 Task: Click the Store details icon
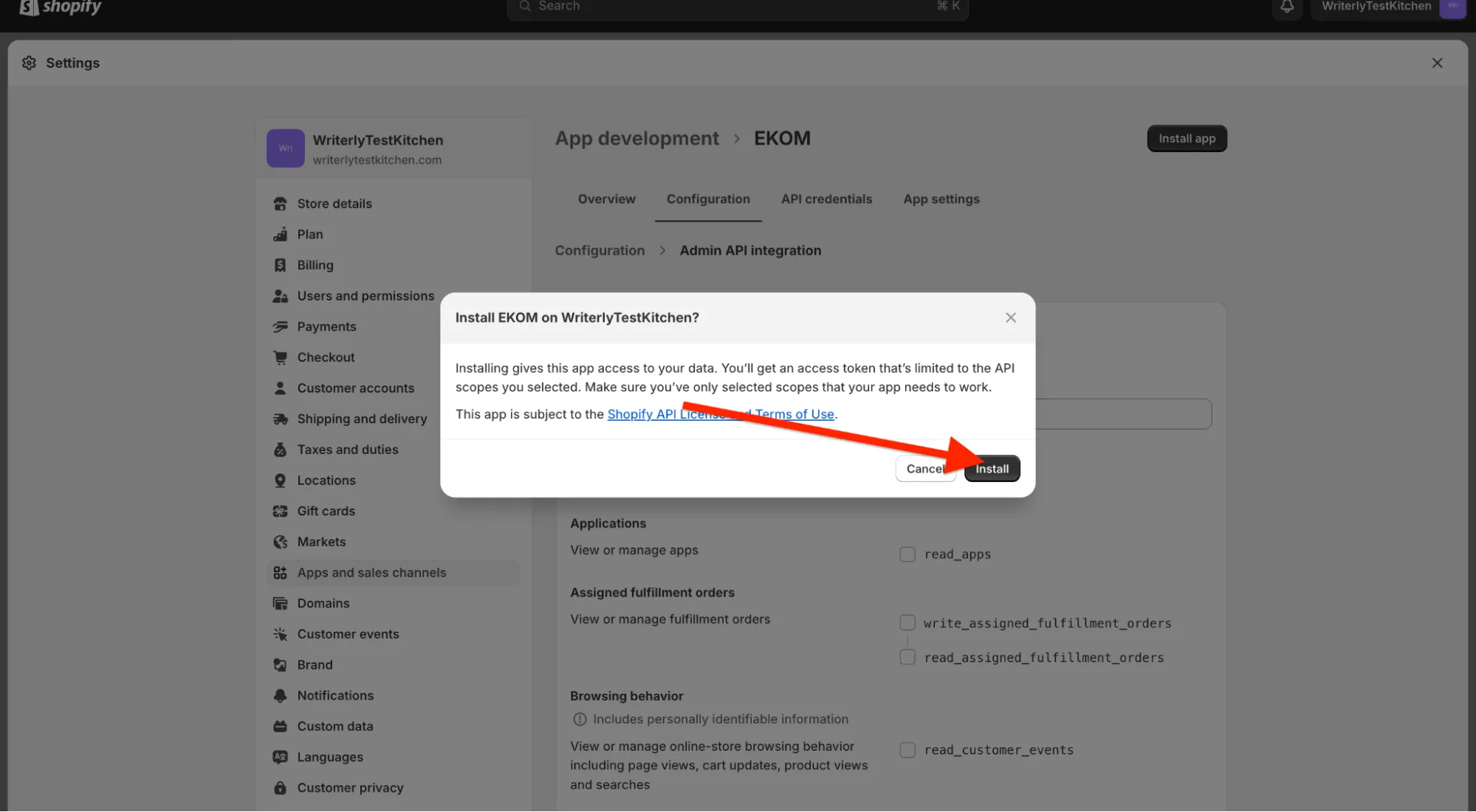coord(280,204)
